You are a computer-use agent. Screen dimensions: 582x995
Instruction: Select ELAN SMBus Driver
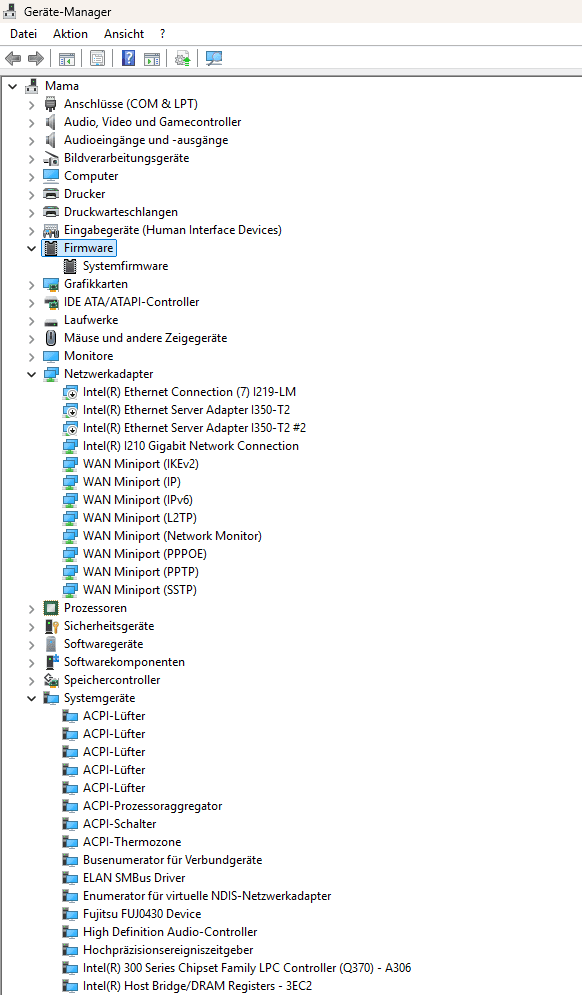coord(134,878)
